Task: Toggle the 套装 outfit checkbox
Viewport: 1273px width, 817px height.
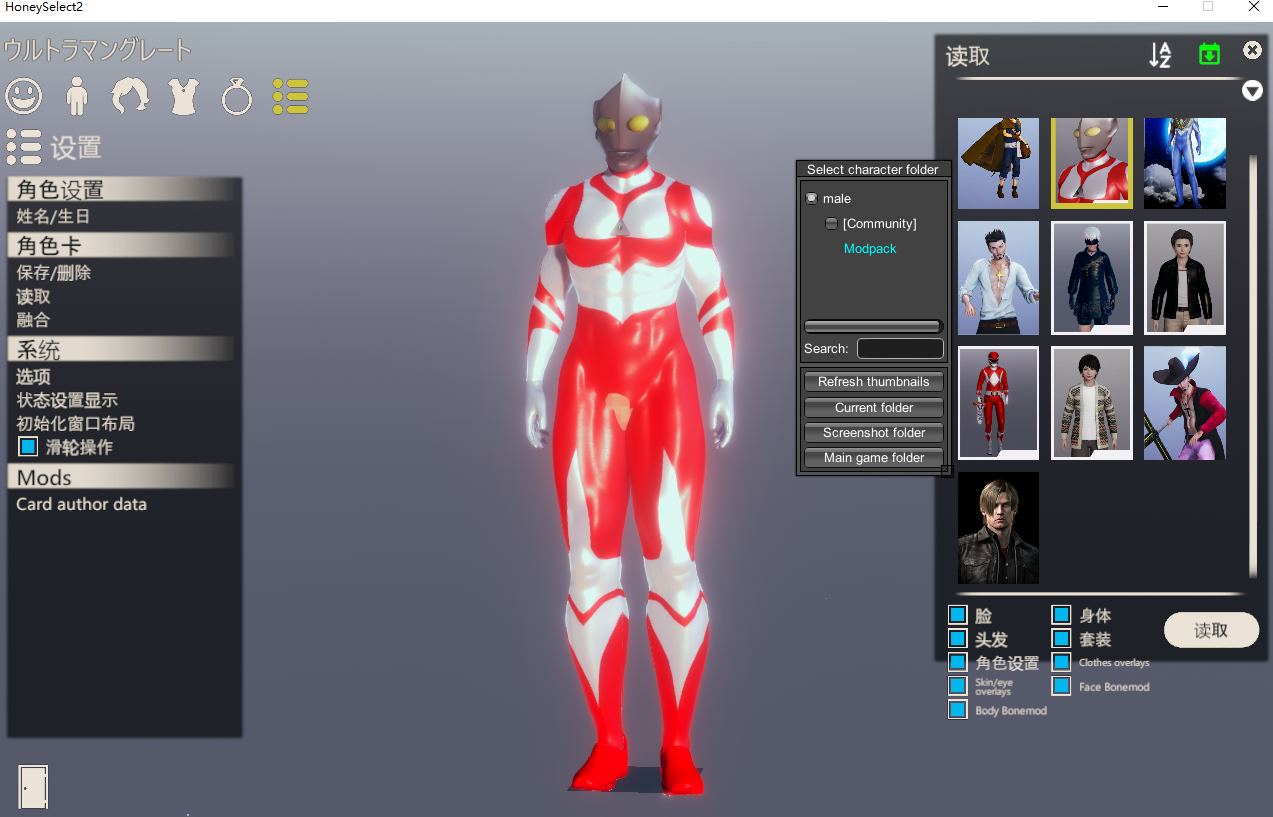Action: pyautogui.click(x=1061, y=639)
